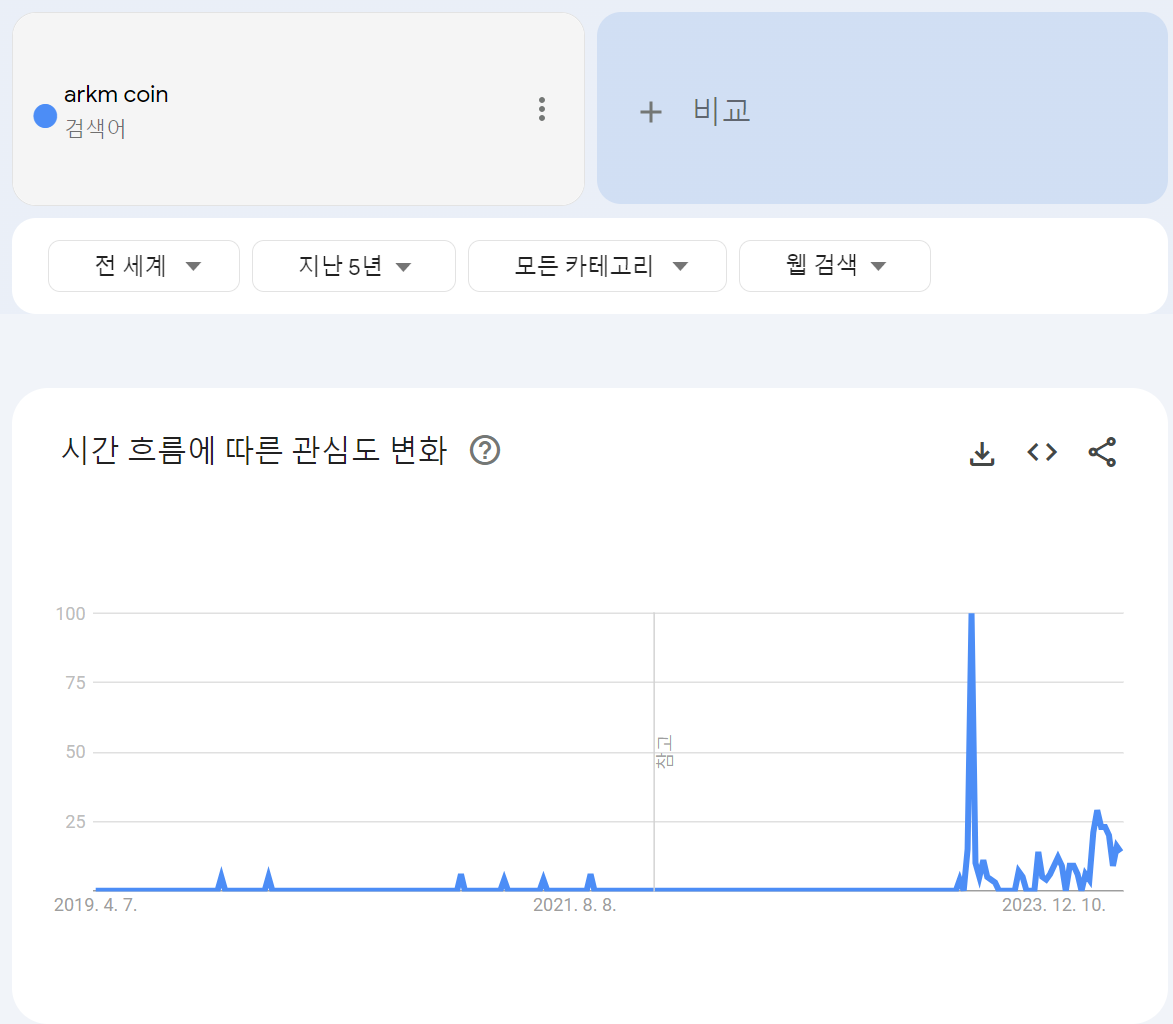Open the options menu for the arkm coin term

(x=541, y=110)
